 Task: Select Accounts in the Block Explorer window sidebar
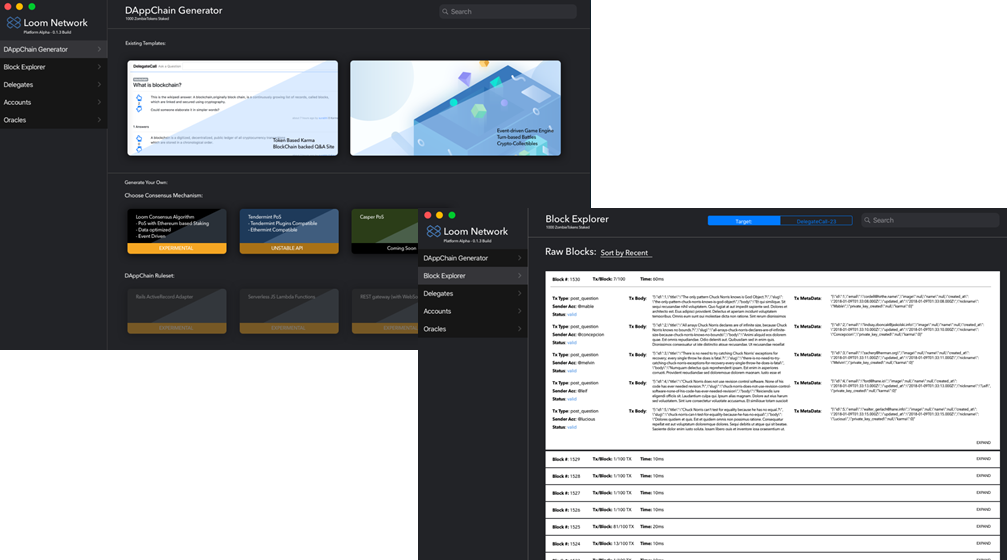click(x=473, y=311)
